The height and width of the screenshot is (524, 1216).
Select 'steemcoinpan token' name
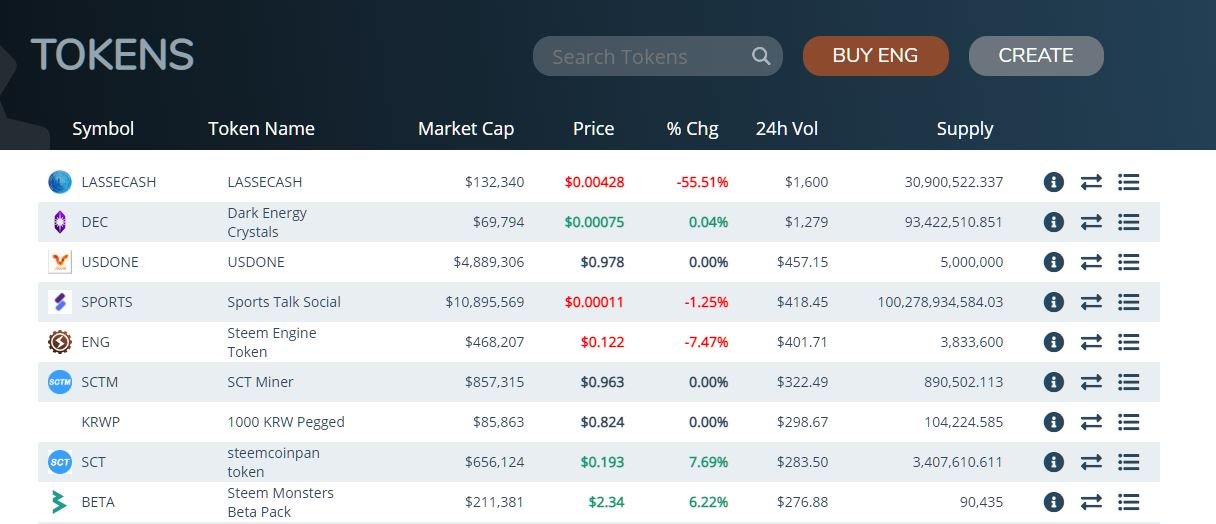pos(274,462)
